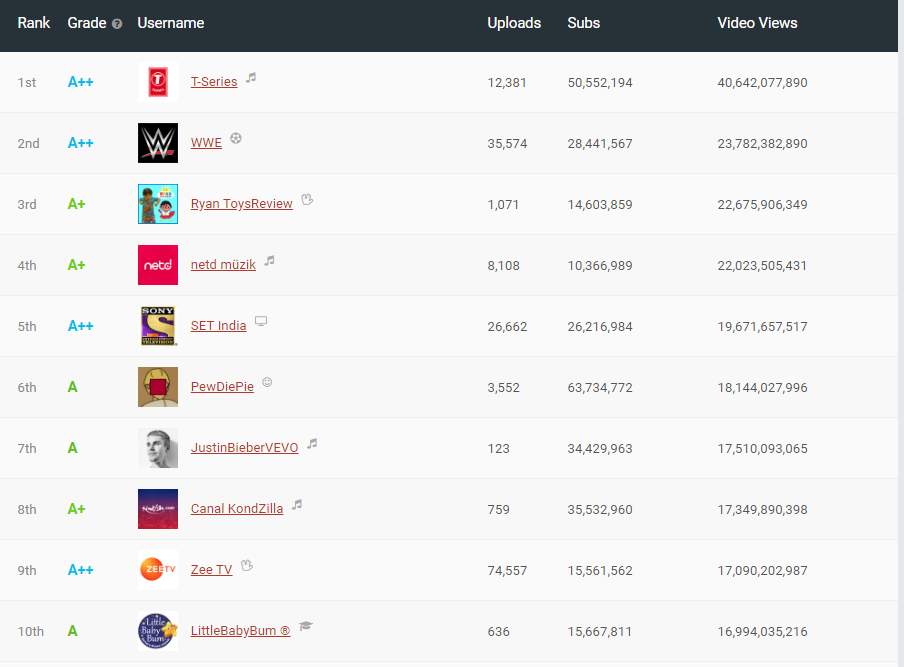The image size is (904, 667).
Task: Select video views value 18,144,027,996
Action: [763, 388]
